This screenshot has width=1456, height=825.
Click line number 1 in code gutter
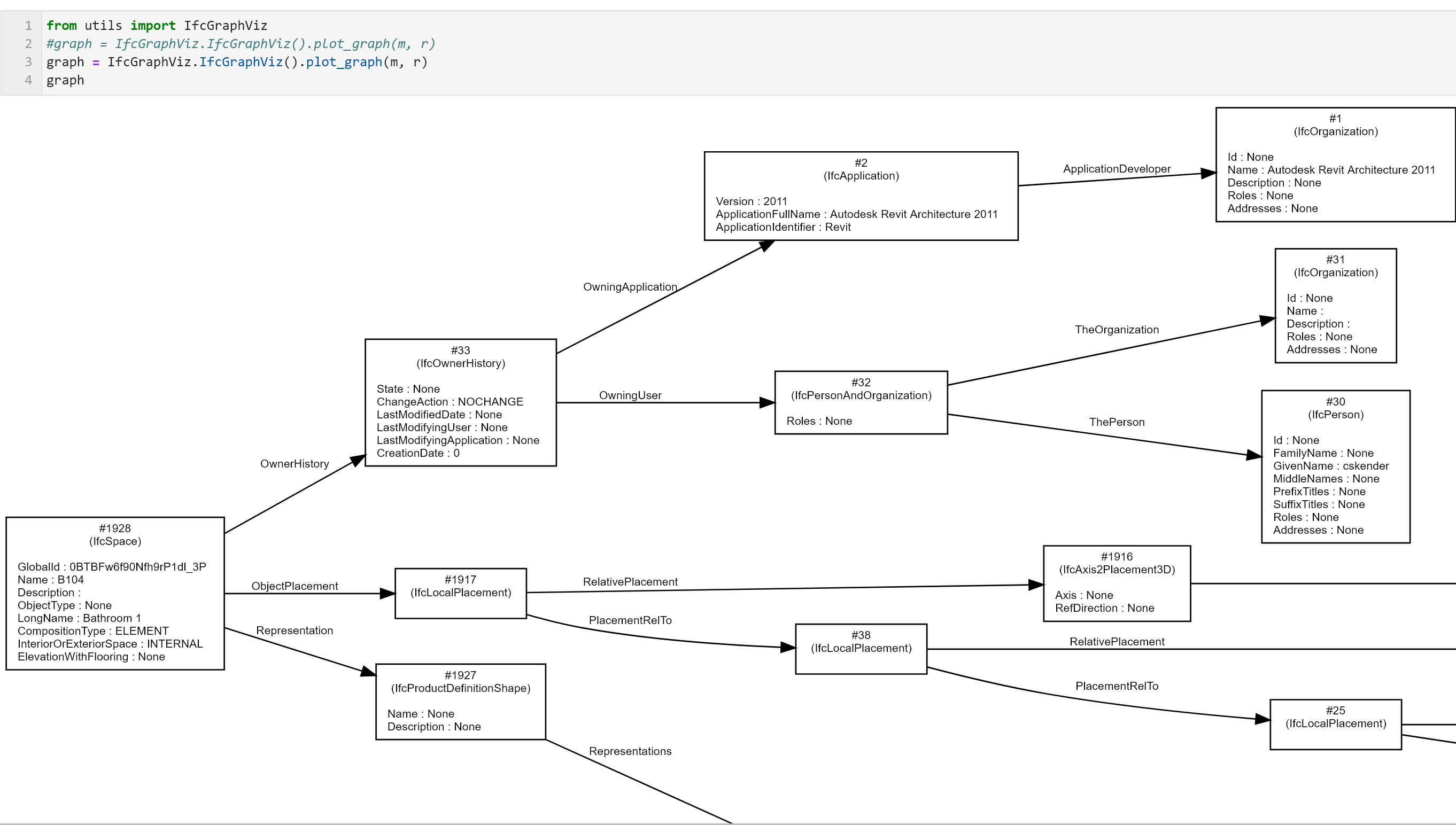(28, 26)
